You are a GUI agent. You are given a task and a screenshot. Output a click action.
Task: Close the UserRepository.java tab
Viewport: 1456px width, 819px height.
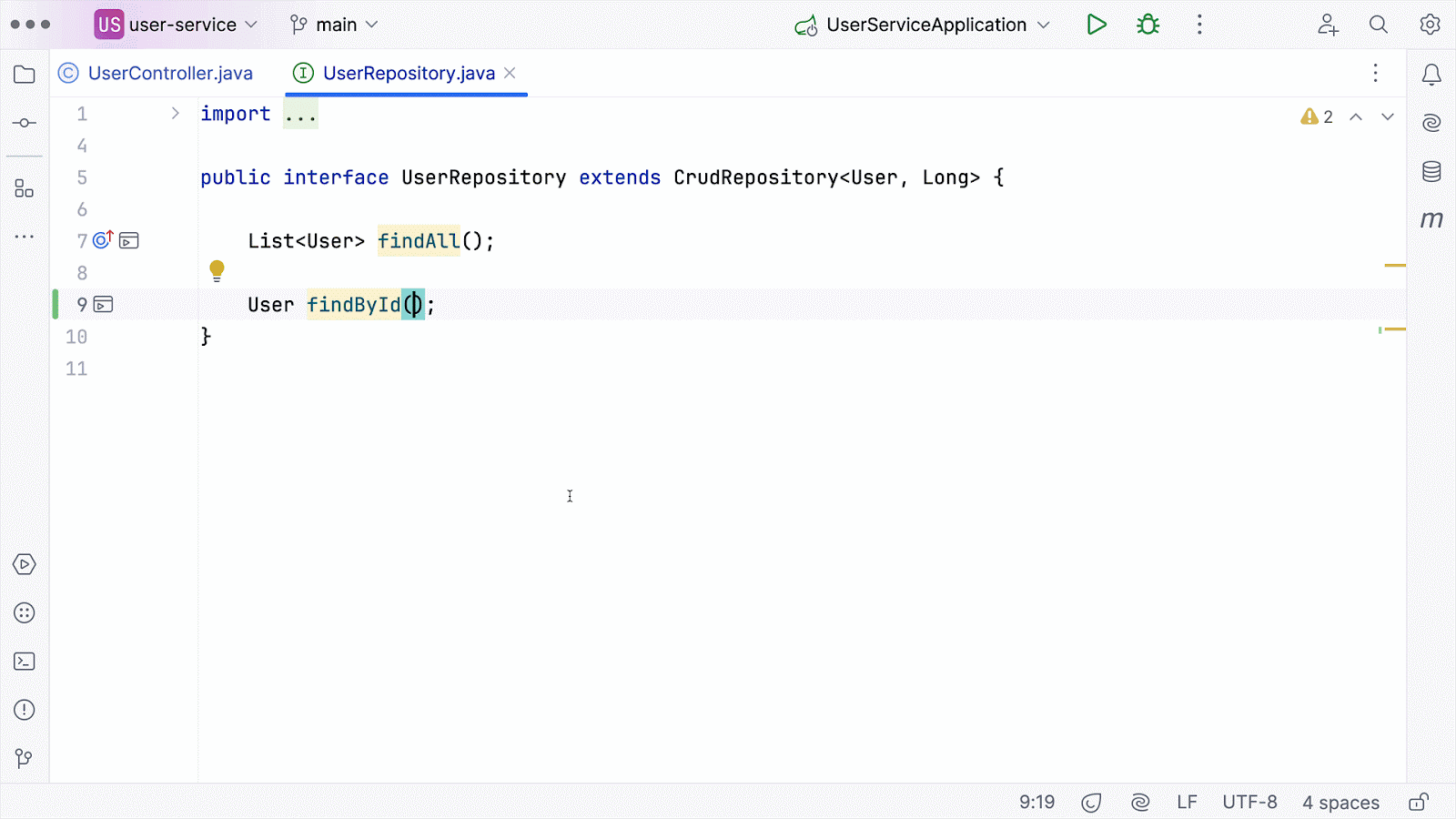coord(510,73)
